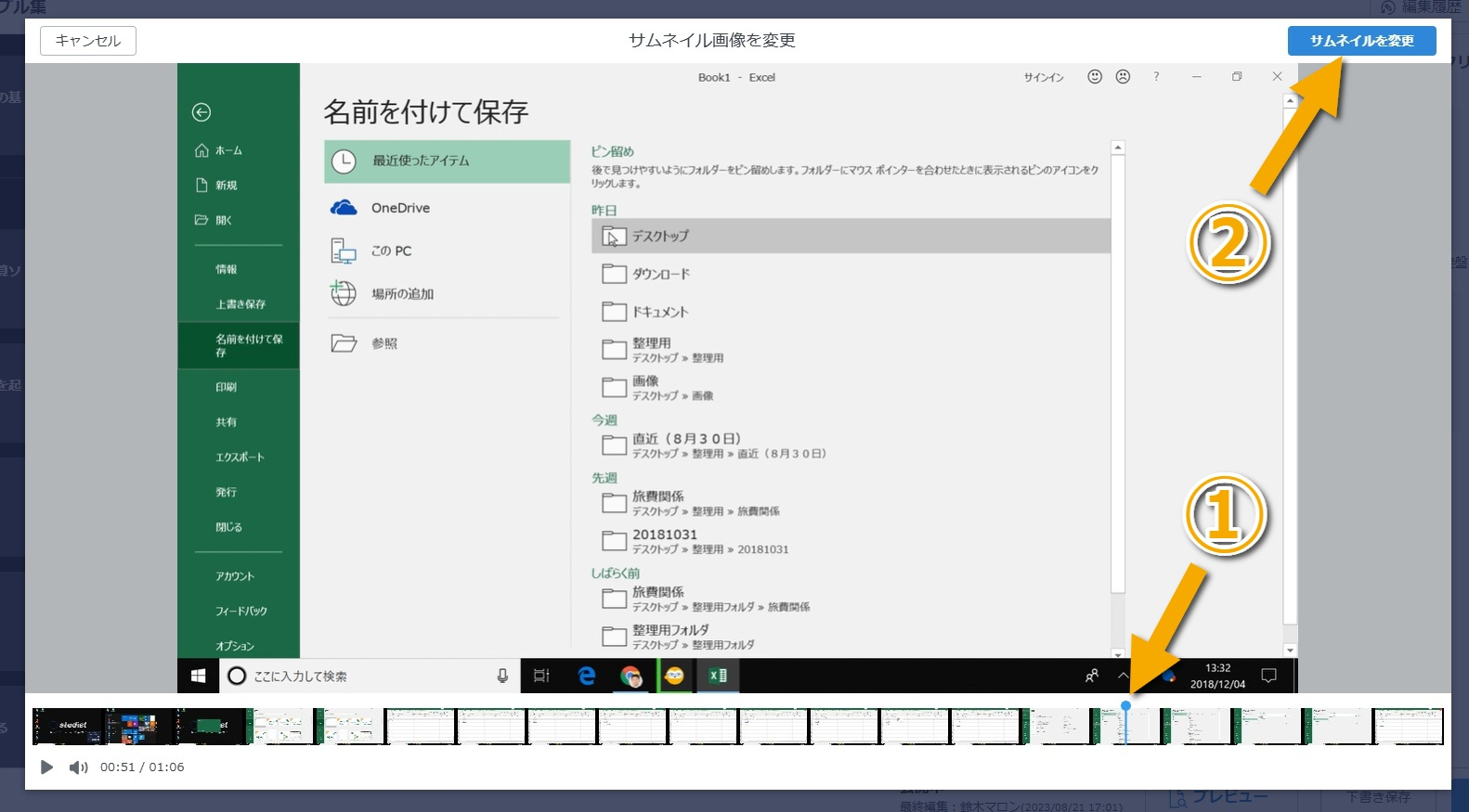Select 発行 in the sidebar
The width and height of the screenshot is (1469, 812).
[227, 492]
